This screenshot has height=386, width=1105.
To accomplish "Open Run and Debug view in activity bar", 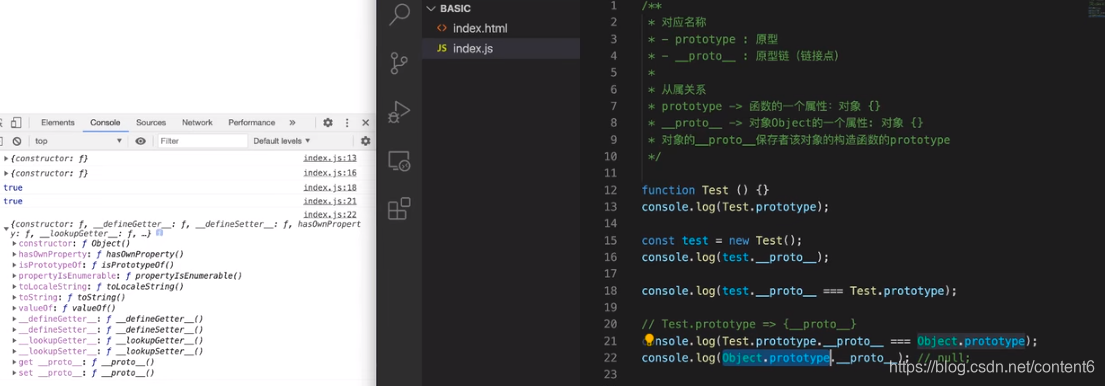I will tap(400, 112).
